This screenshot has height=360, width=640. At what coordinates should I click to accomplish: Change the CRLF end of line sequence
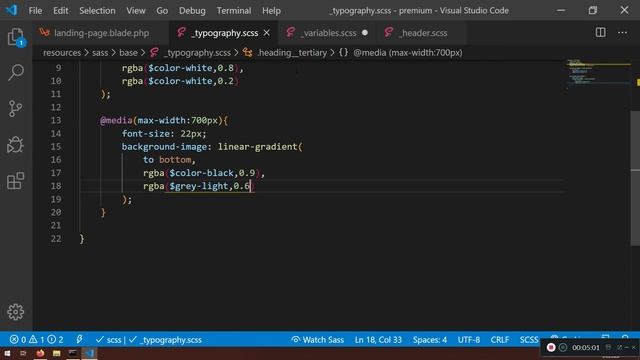point(500,340)
